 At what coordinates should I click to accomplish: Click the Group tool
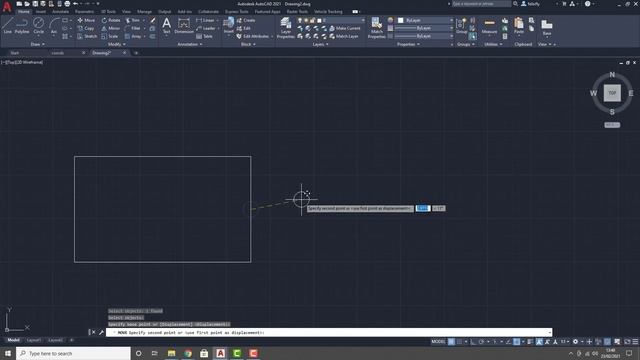pos(461,26)
